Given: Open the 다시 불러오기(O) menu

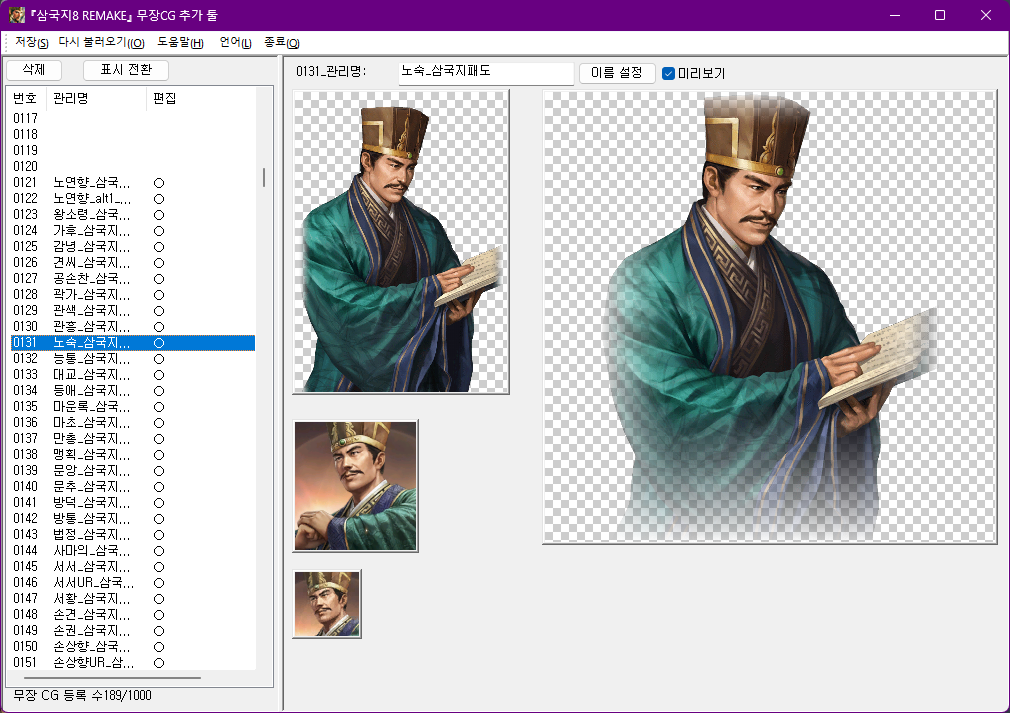Looking at the screenshot, I should pos(101,43).
